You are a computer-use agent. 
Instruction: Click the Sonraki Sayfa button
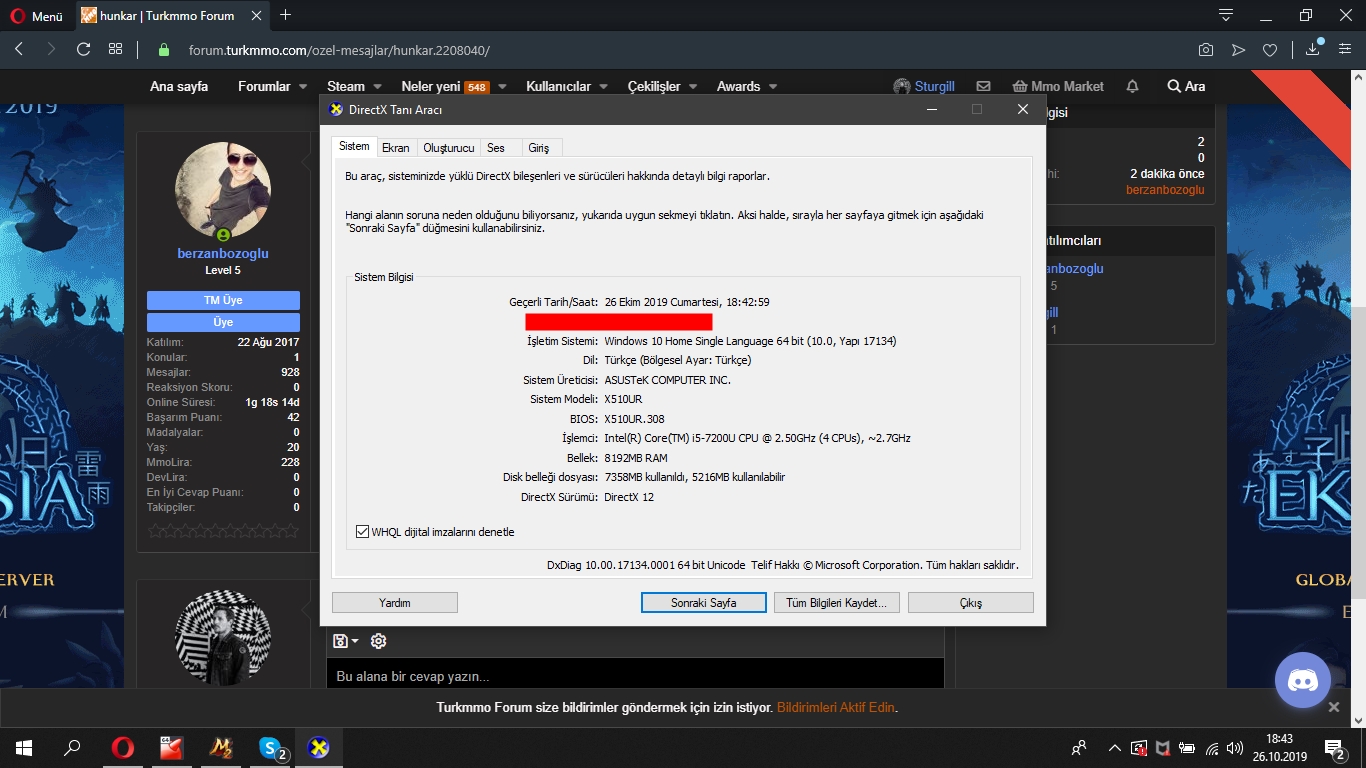pos(704,603)
